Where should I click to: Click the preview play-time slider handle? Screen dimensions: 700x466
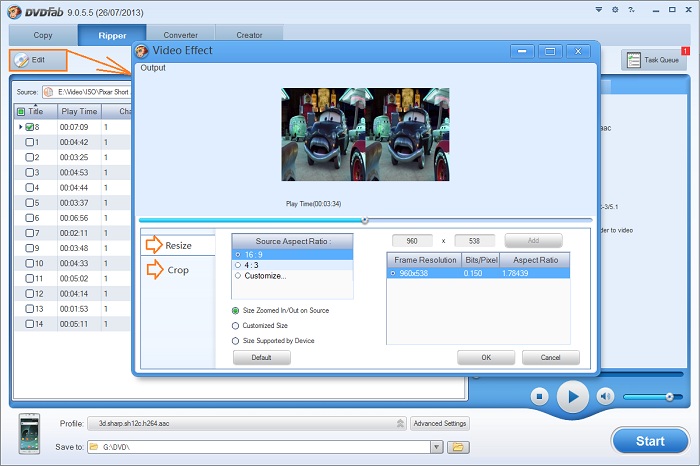click(x=365, y=221)
